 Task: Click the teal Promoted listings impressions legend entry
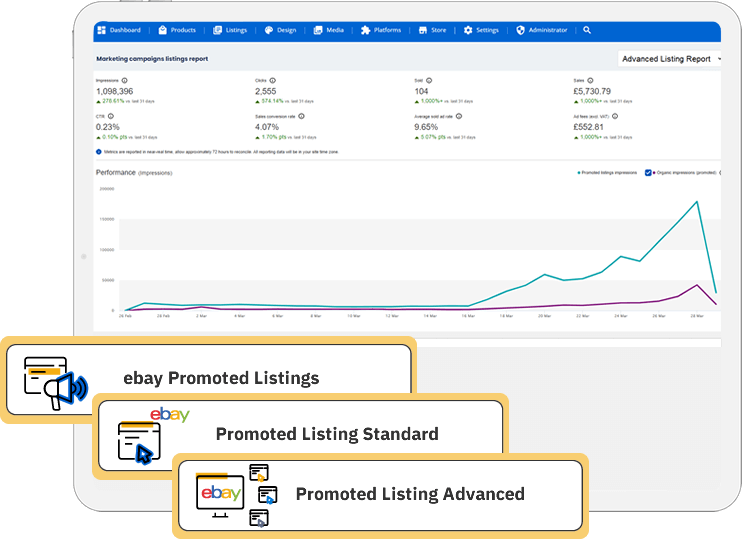click(x=607, y=173)
